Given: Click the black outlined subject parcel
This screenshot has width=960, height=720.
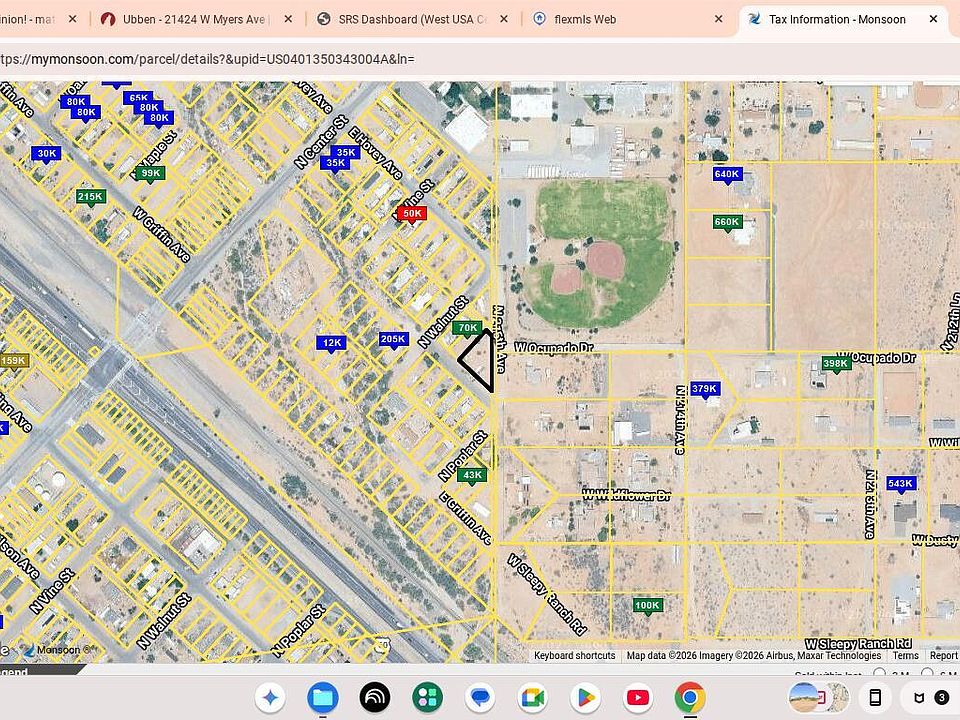Looking at the screenshot, I should tap(480, 361).
